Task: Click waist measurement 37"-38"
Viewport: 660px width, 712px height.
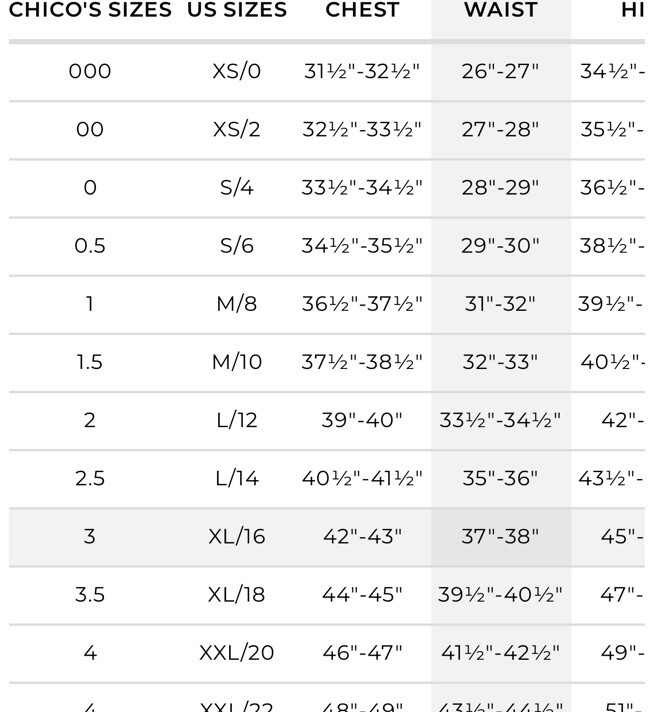Action: coord(500,537)
